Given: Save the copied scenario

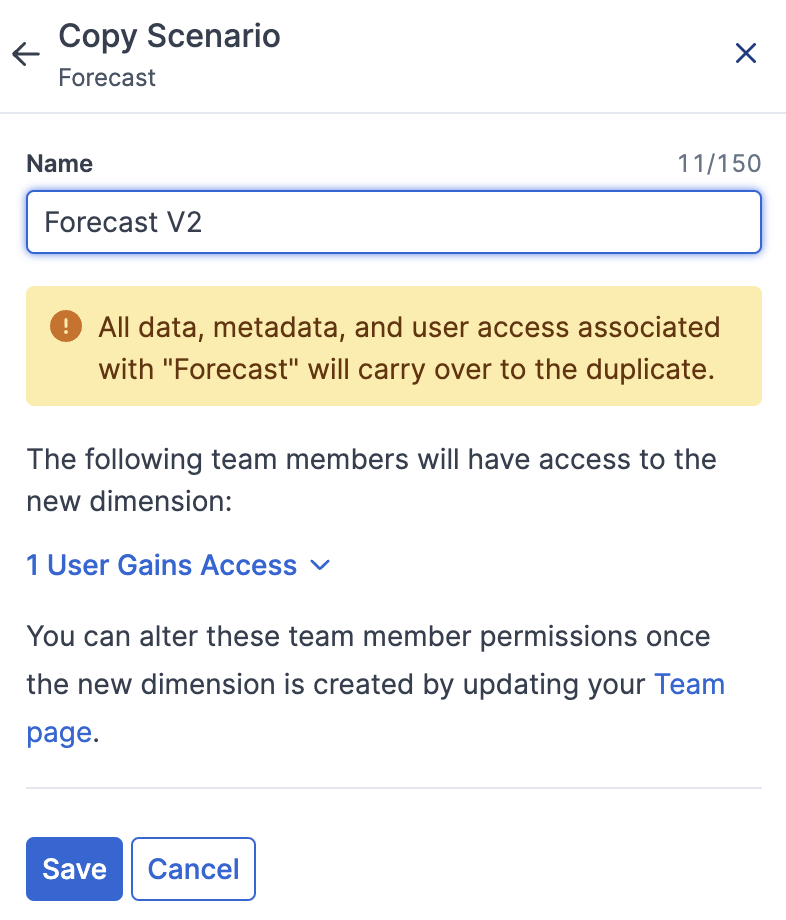Looking at the screenshot, I should 74,869.
